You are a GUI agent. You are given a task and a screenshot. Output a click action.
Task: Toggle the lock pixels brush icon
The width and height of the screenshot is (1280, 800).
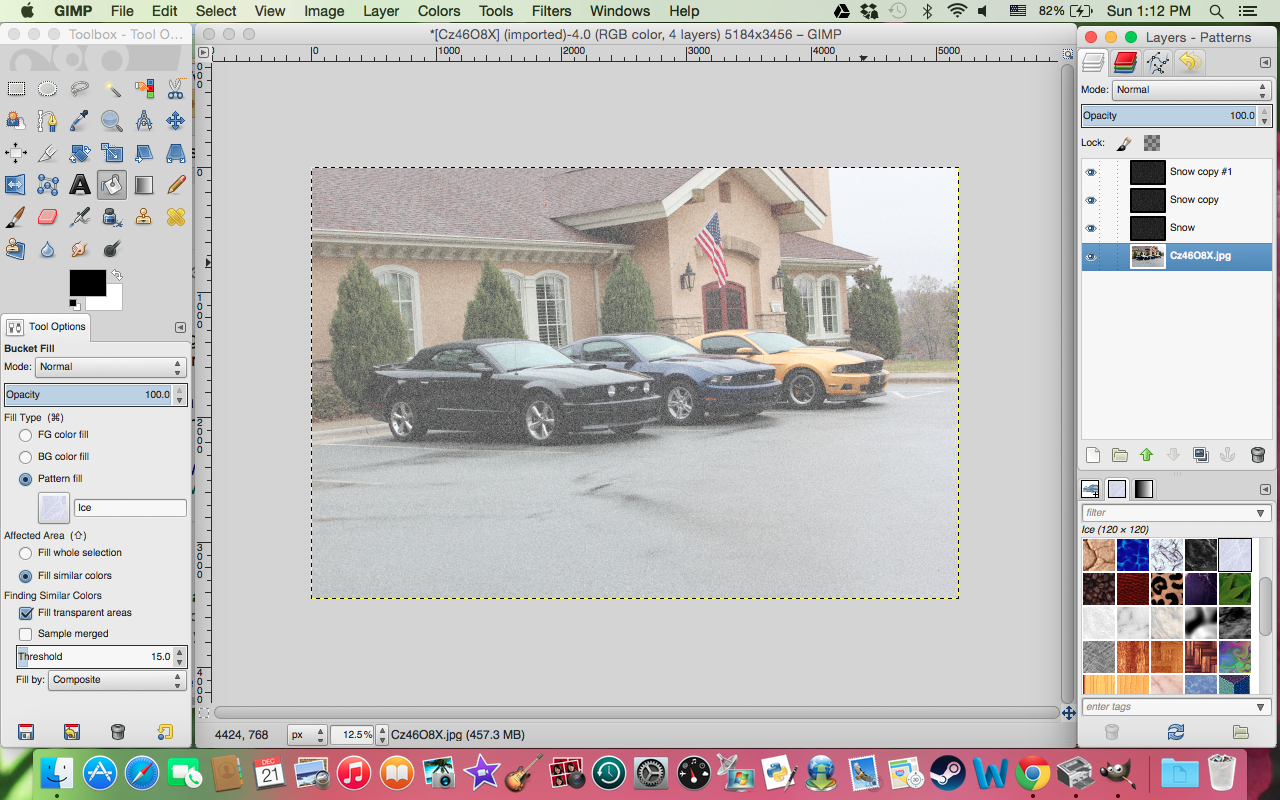click(x=1124, y=143)
